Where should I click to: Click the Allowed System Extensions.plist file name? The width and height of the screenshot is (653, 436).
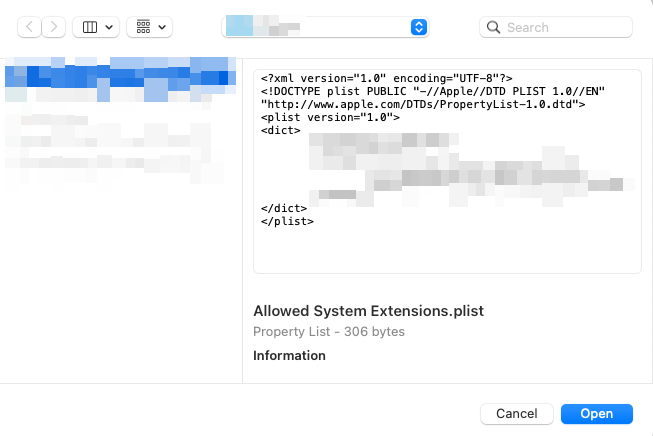(368, 311)
